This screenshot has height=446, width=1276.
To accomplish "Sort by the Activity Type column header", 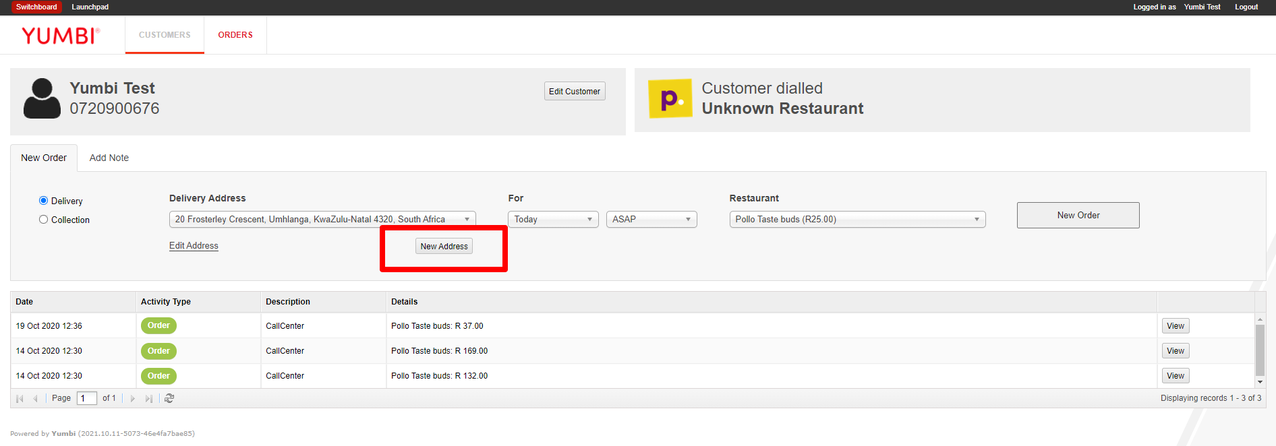I will click(198, 301).
